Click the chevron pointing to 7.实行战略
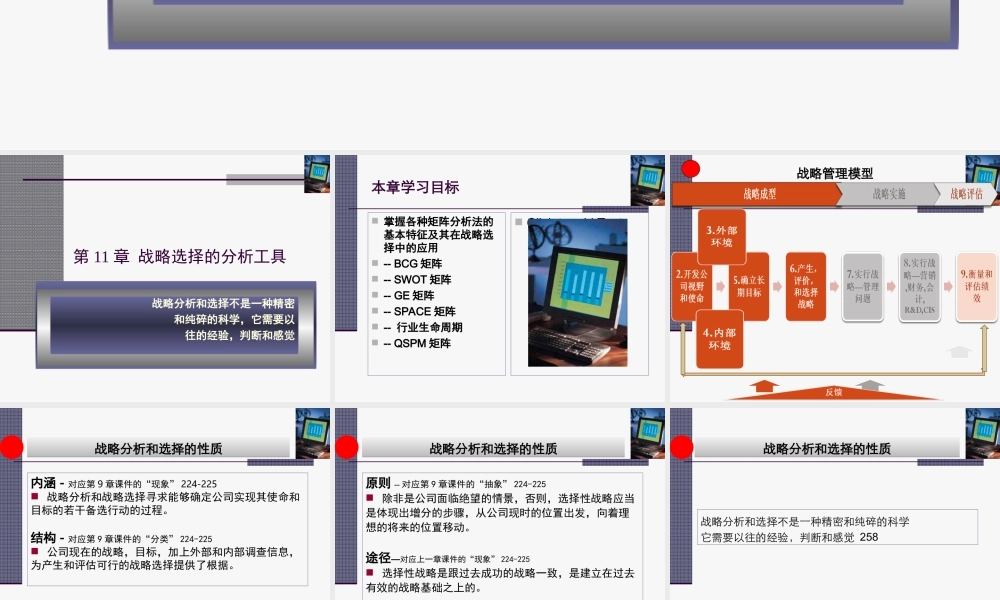The image size is (1000, 600). coord(832,287)
